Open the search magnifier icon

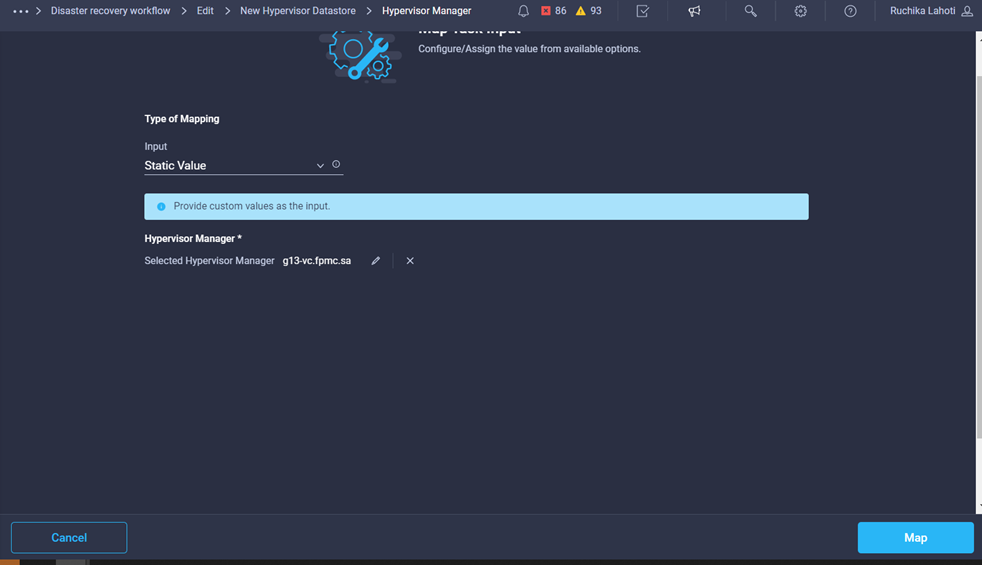750,11
